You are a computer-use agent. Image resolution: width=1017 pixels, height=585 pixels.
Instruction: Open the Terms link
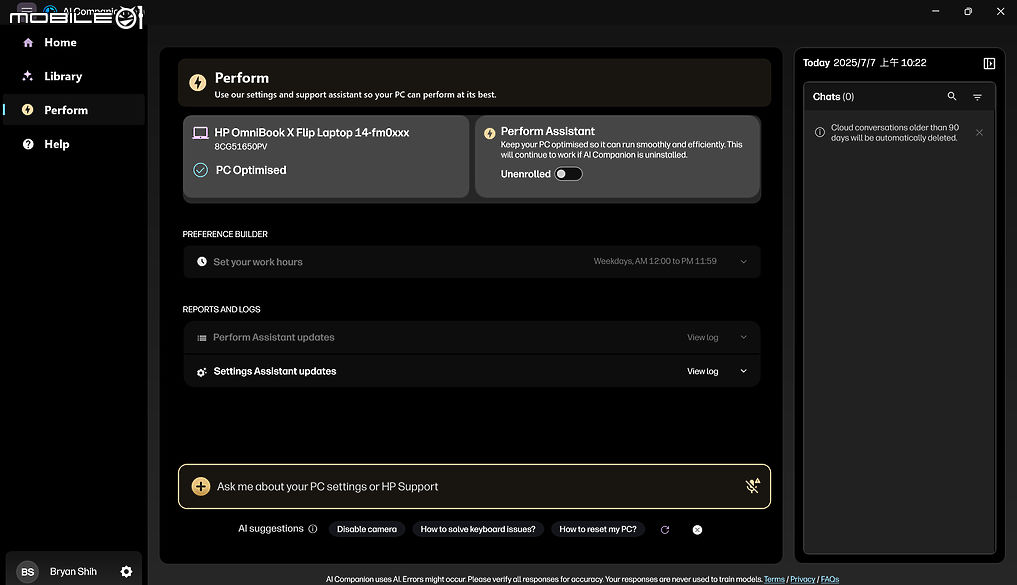[774, 579]
